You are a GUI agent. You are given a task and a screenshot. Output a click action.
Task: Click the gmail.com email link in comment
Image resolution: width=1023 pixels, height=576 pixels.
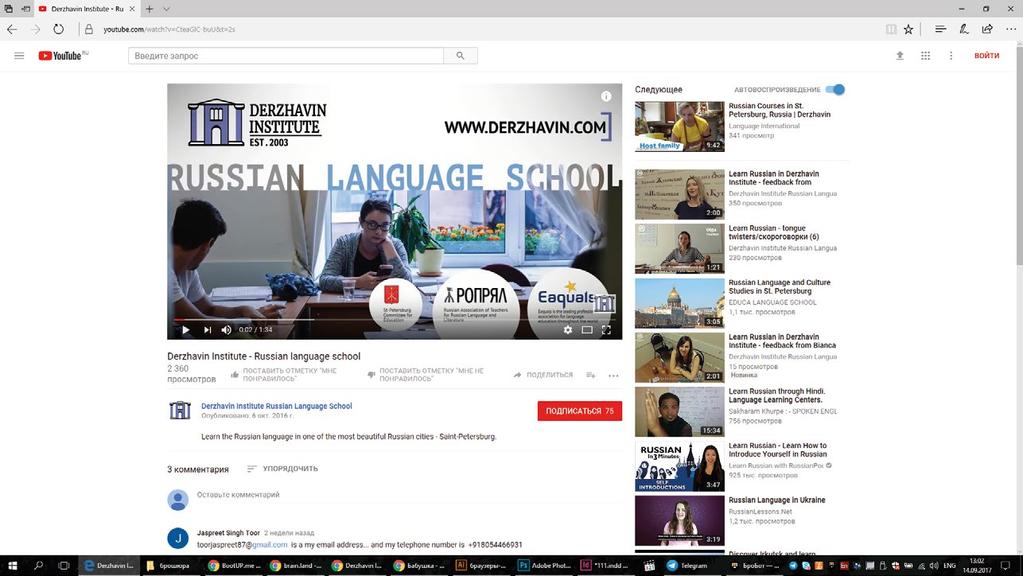269,545
